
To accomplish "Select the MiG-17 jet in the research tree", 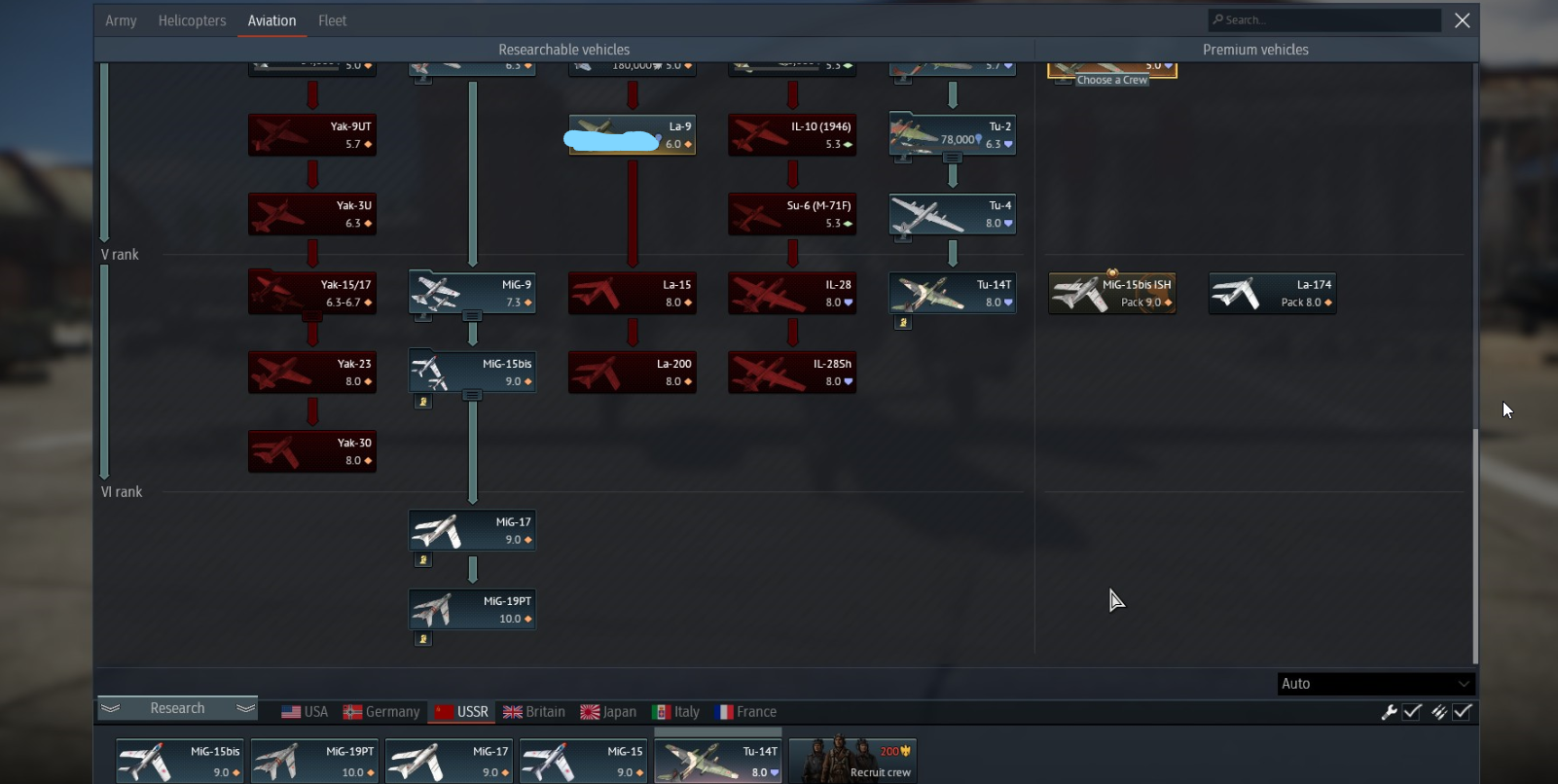I will pos(472,531).
